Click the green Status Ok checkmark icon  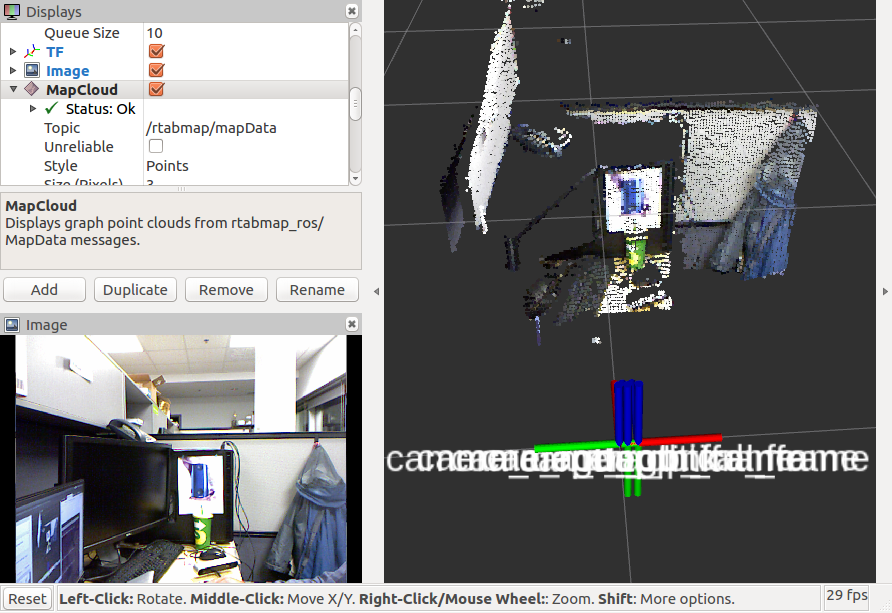tap(52, 109)
